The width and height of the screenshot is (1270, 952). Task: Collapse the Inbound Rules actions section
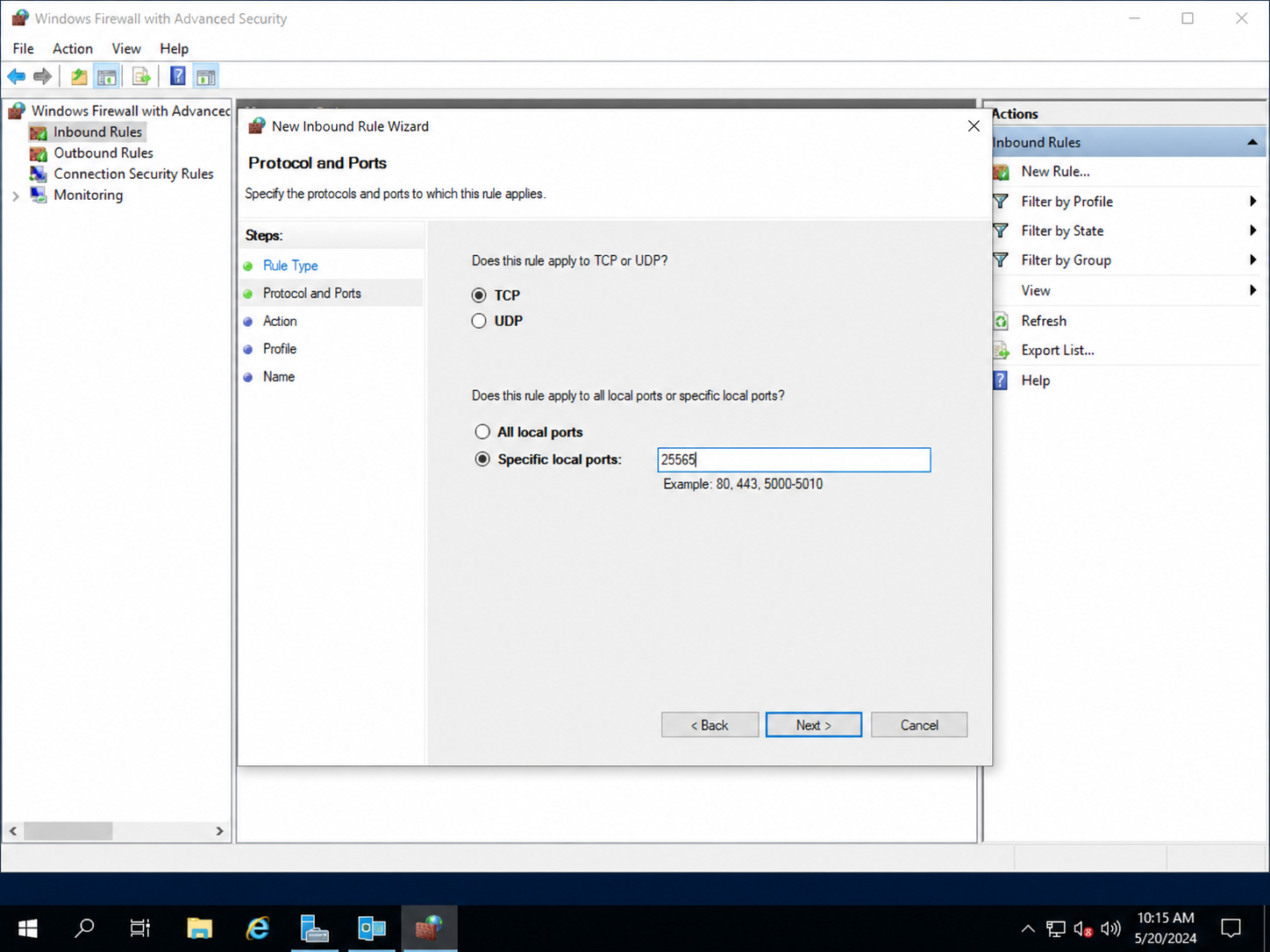pos(1252,142)
